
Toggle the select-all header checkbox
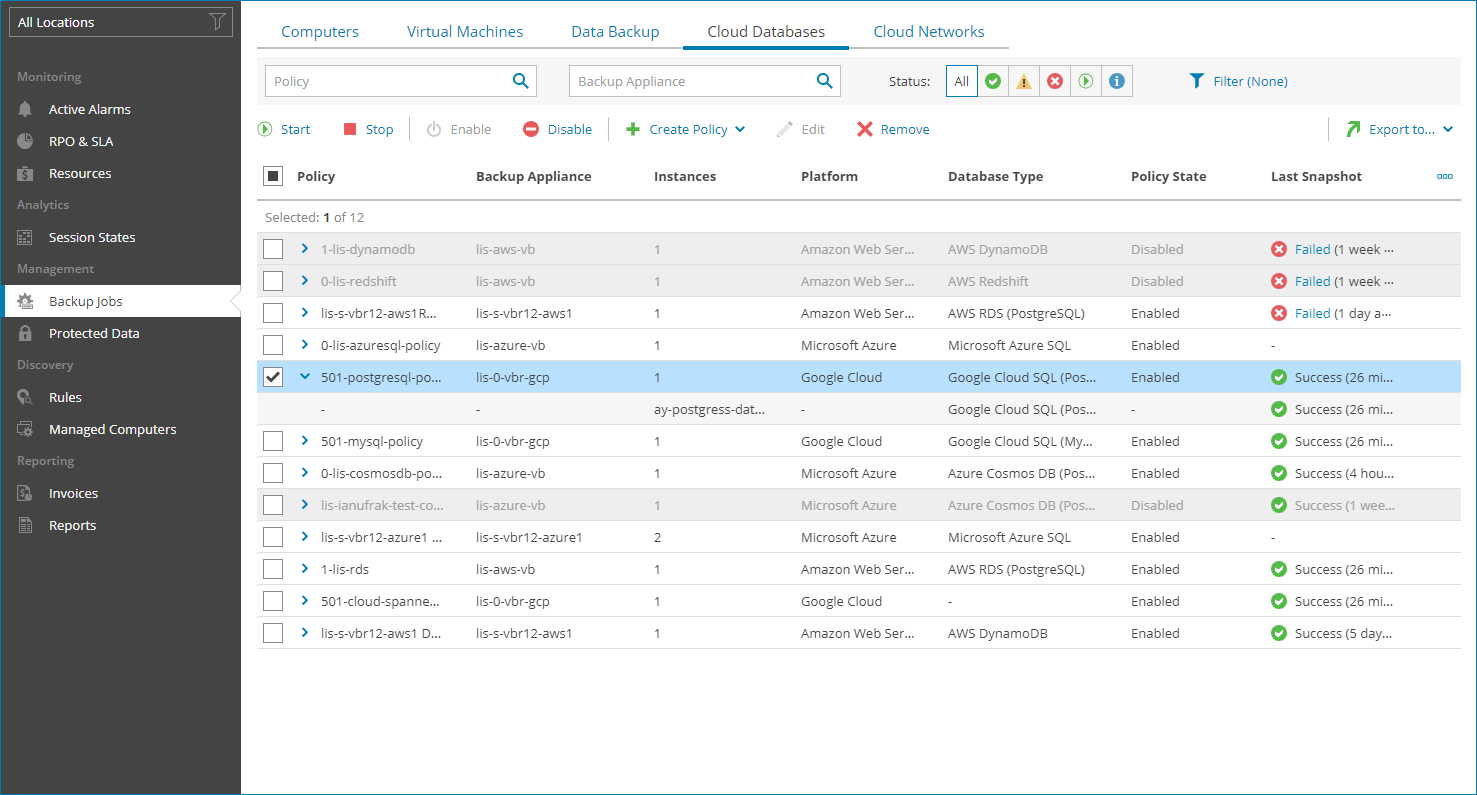pos(273,176)
